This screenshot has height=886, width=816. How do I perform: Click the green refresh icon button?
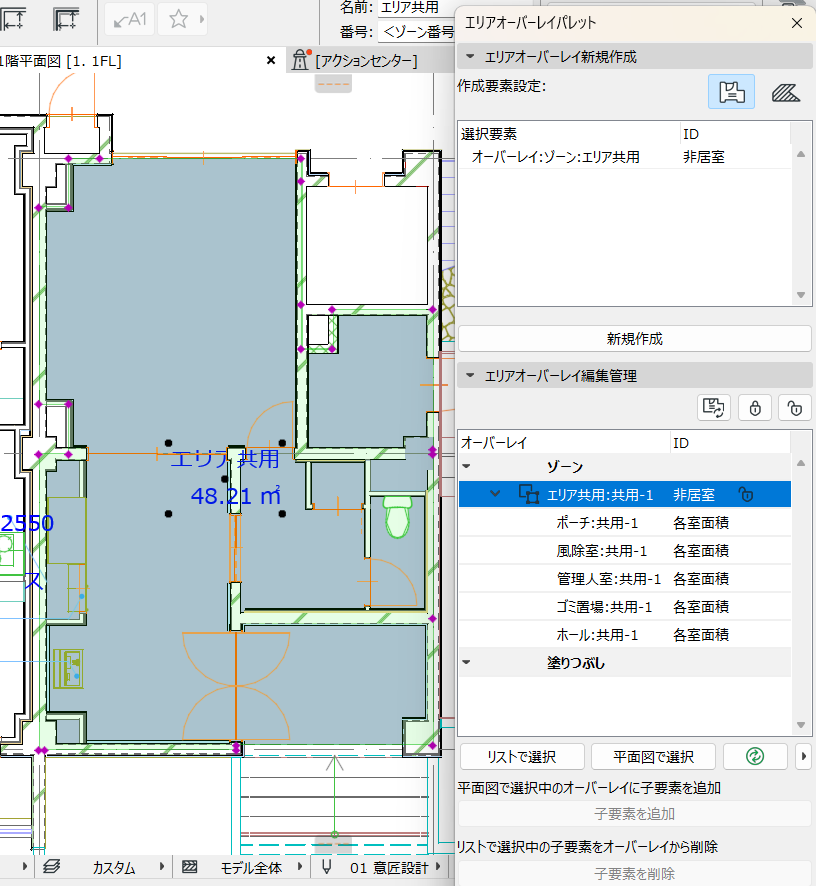pos(755,756)
